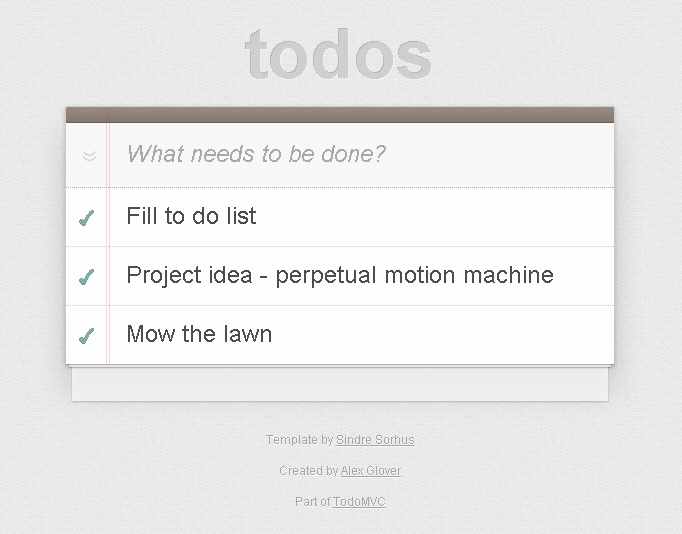This screenshot has height=534, width=682.
Task: Visit the TodoMVC link
Action: pos(359,501)
